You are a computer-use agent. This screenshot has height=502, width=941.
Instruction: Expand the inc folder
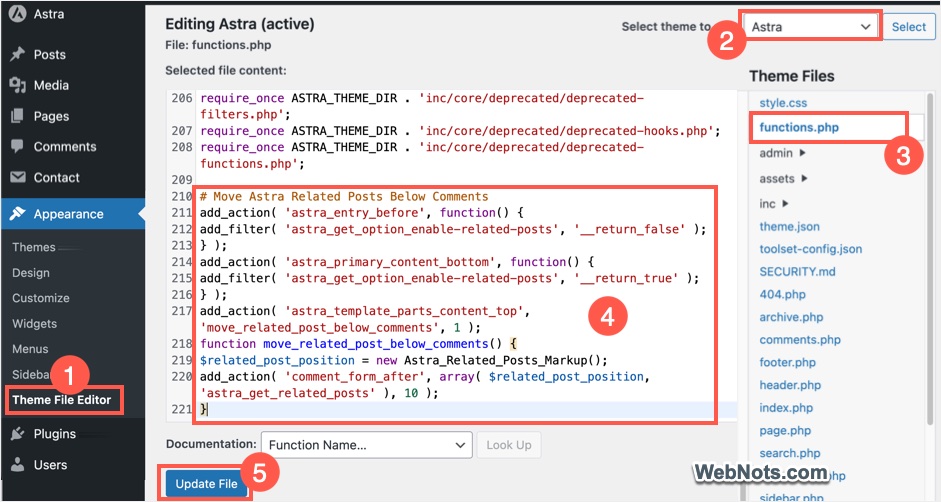tap(774, 204)
